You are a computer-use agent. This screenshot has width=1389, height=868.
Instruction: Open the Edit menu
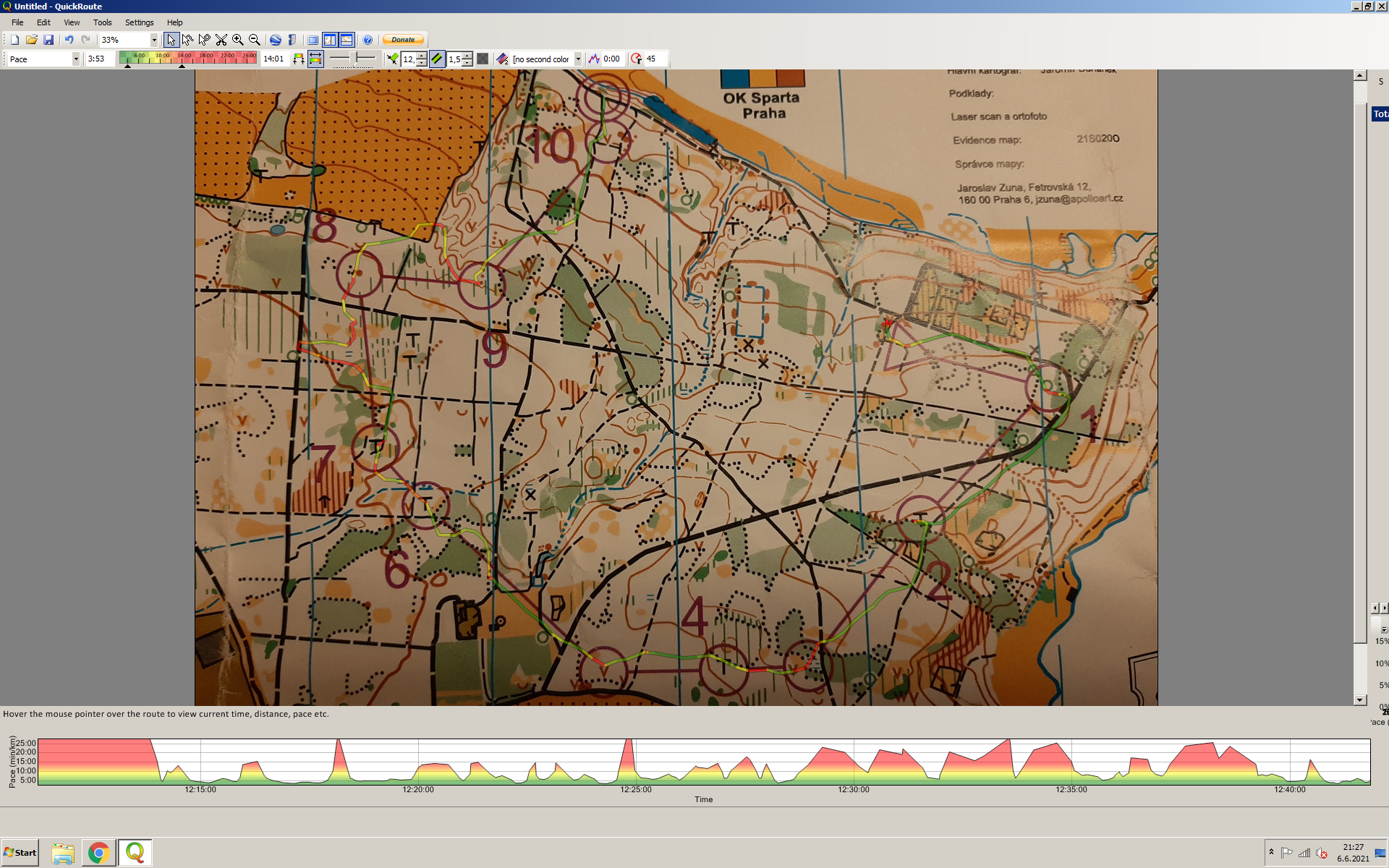point(43,22)
